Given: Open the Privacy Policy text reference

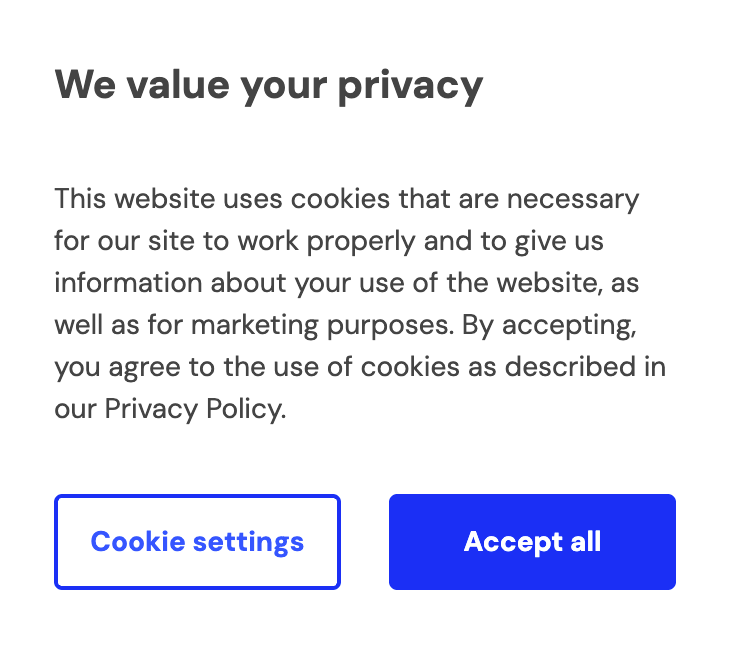Looking at the screenshot, I should 194,409.
